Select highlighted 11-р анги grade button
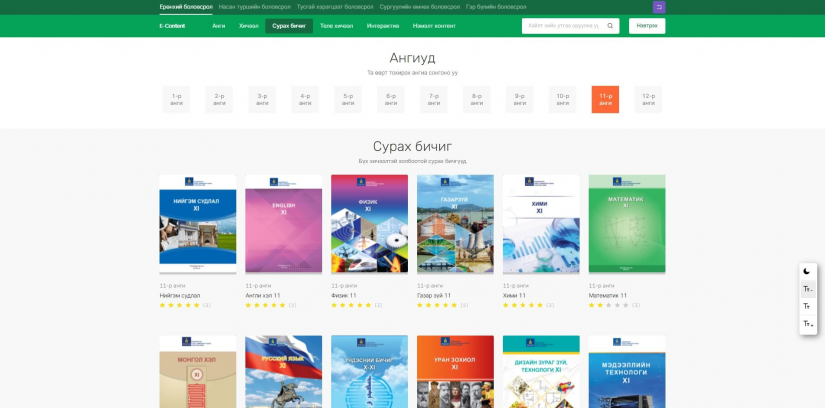The width and height of the screenshot is (825, 408). (x=605, y=99)
